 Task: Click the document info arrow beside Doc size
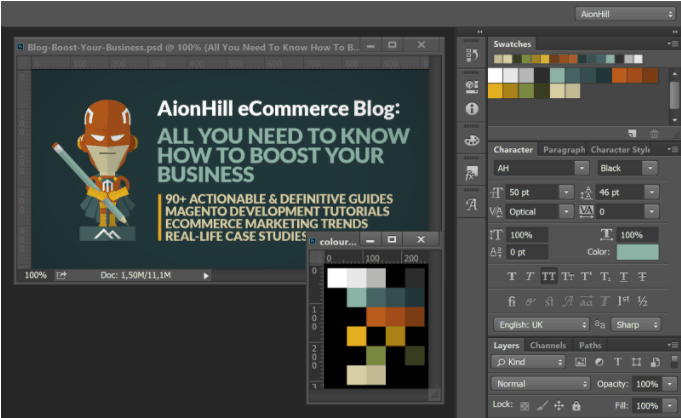pyautogui.click(x=206, y=275)
